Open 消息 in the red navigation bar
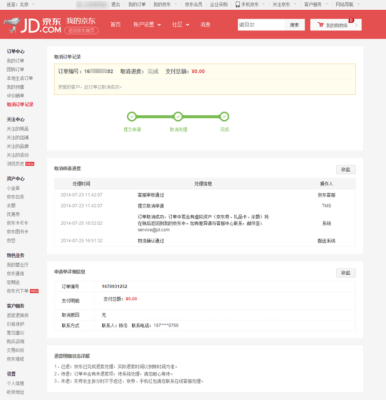The height and width of the screenshot is (400, 386). pos(205,25)
